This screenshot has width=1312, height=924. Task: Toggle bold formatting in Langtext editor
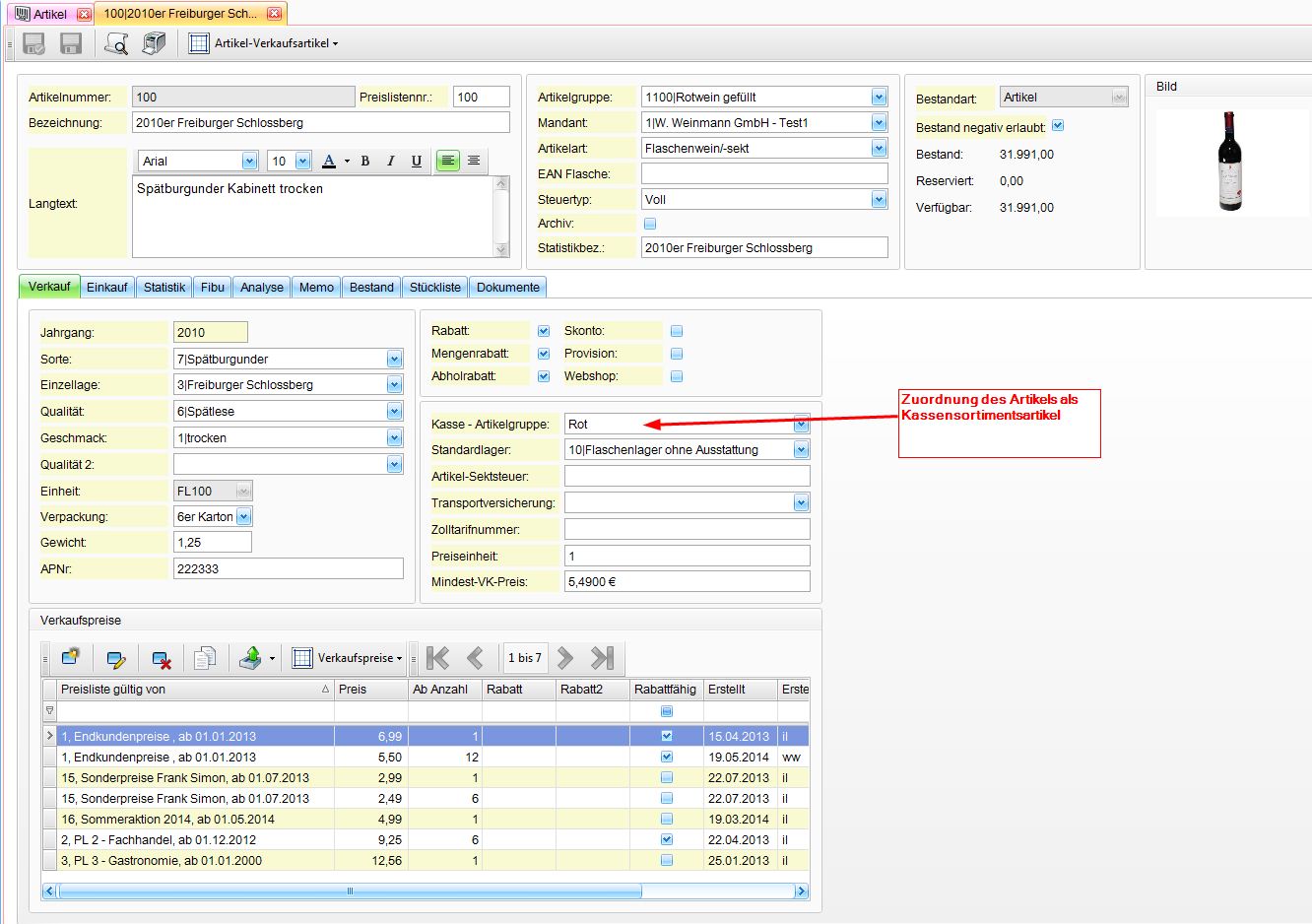(x=365, y=161)
